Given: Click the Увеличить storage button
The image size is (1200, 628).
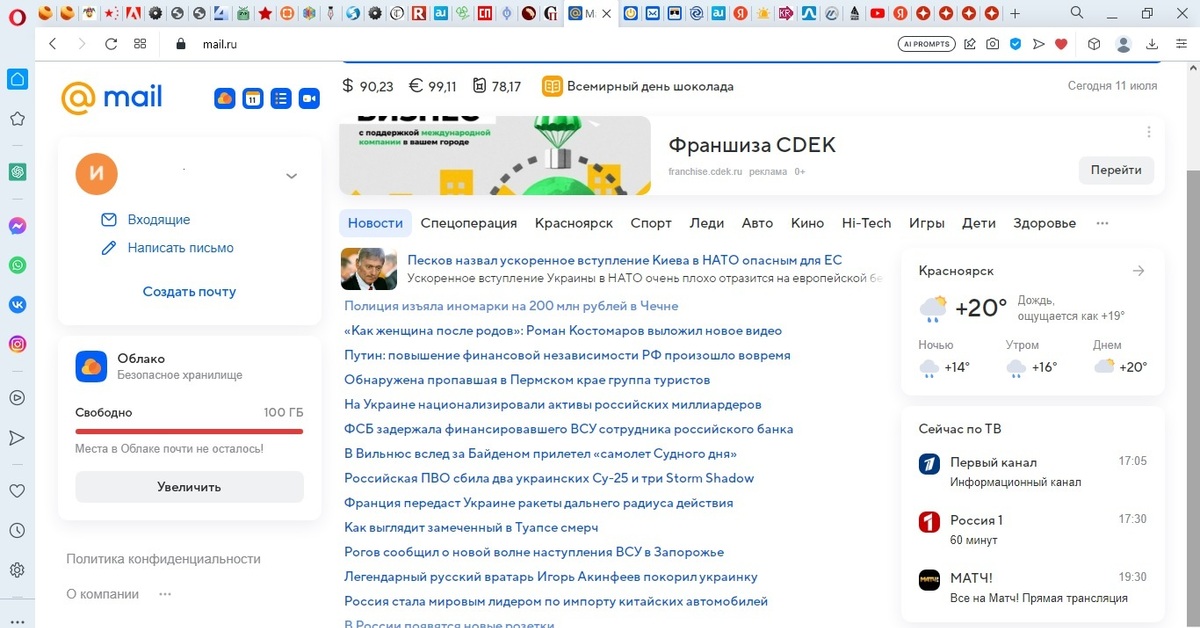Looking at the screenshot, I should point(189,487).
